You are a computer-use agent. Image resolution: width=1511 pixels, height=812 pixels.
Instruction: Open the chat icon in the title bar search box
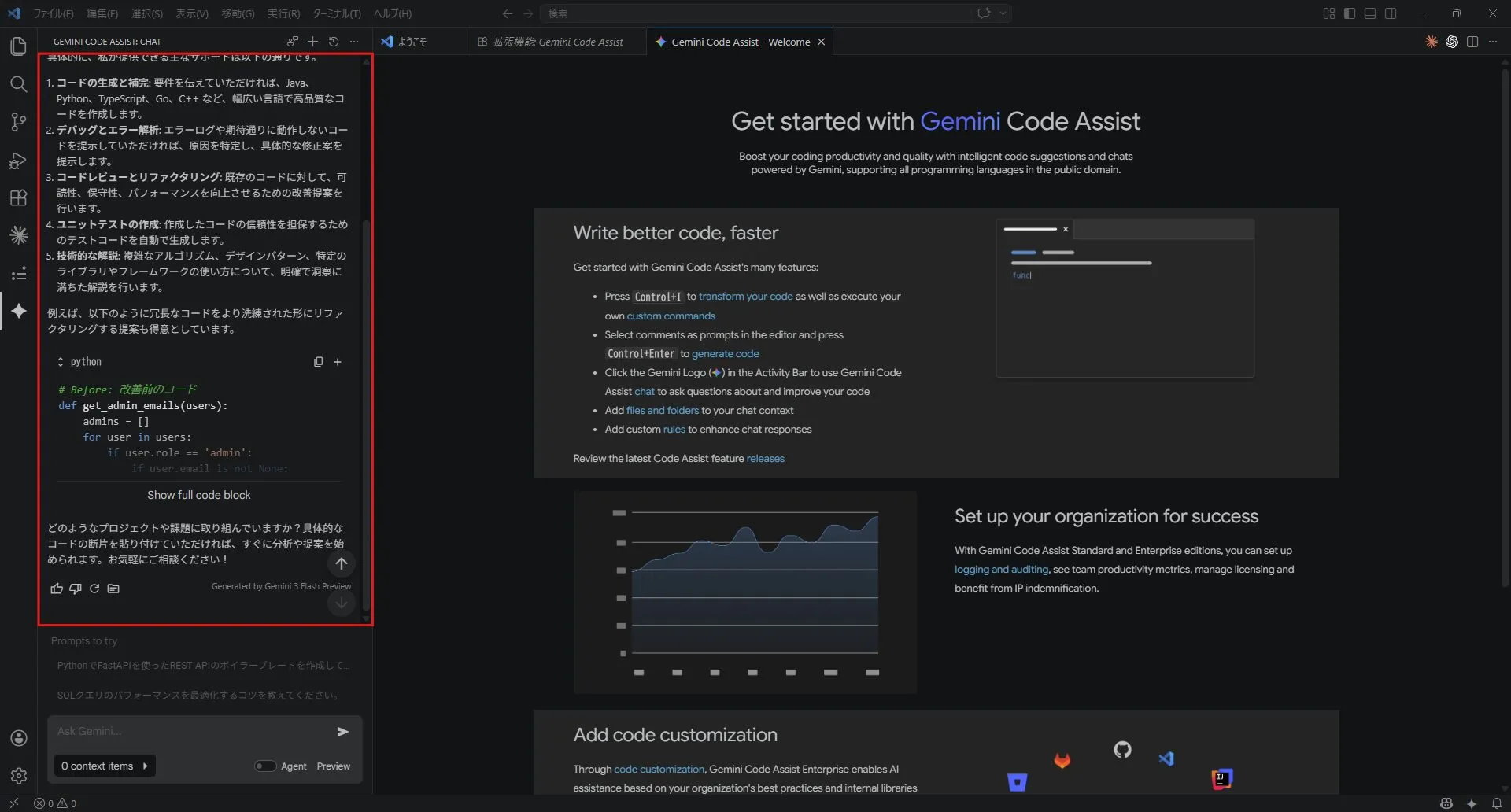(984, 13)
